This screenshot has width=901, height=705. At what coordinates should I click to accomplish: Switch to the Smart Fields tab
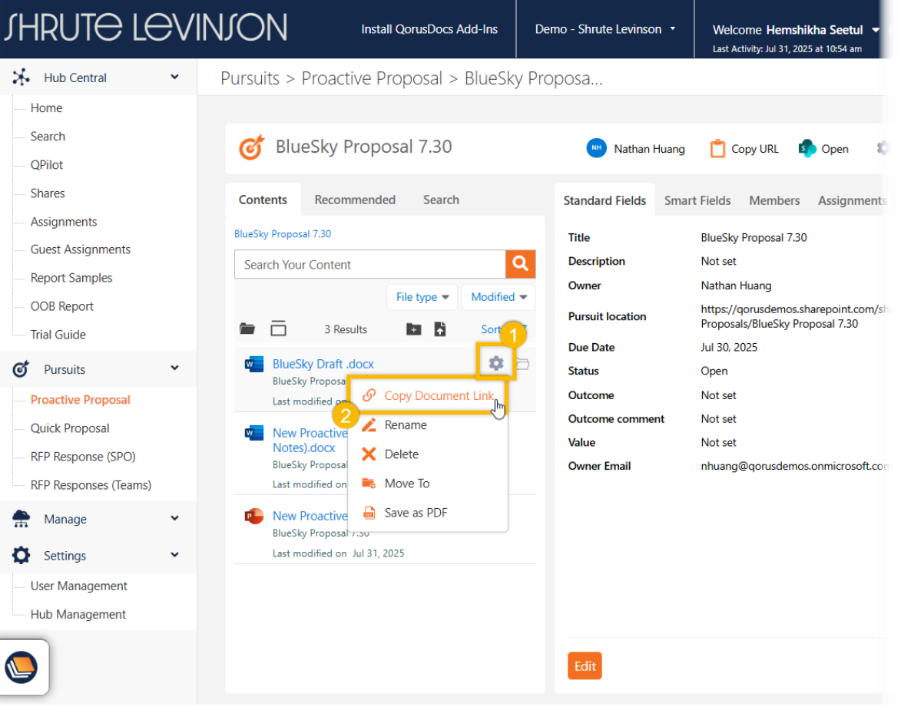(x=697, y=200)
